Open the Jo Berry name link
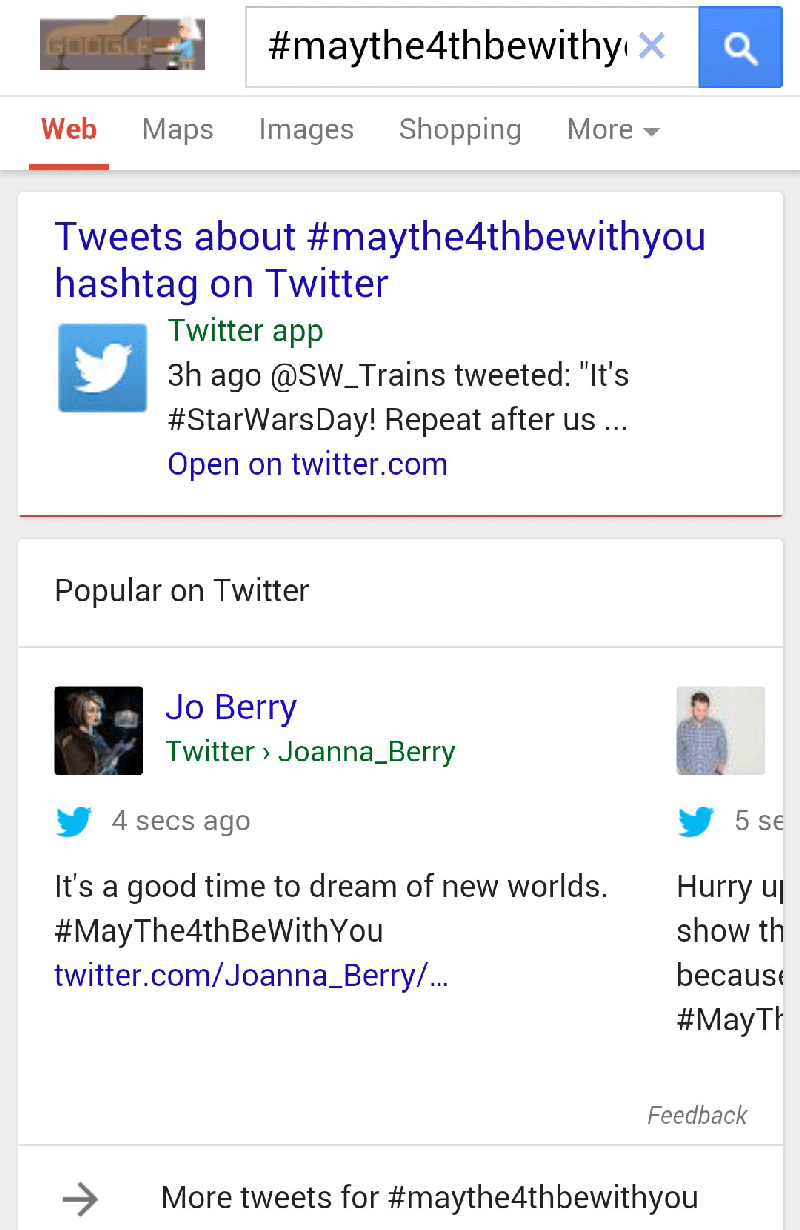 pyautogui.click(x=231, y=707)
